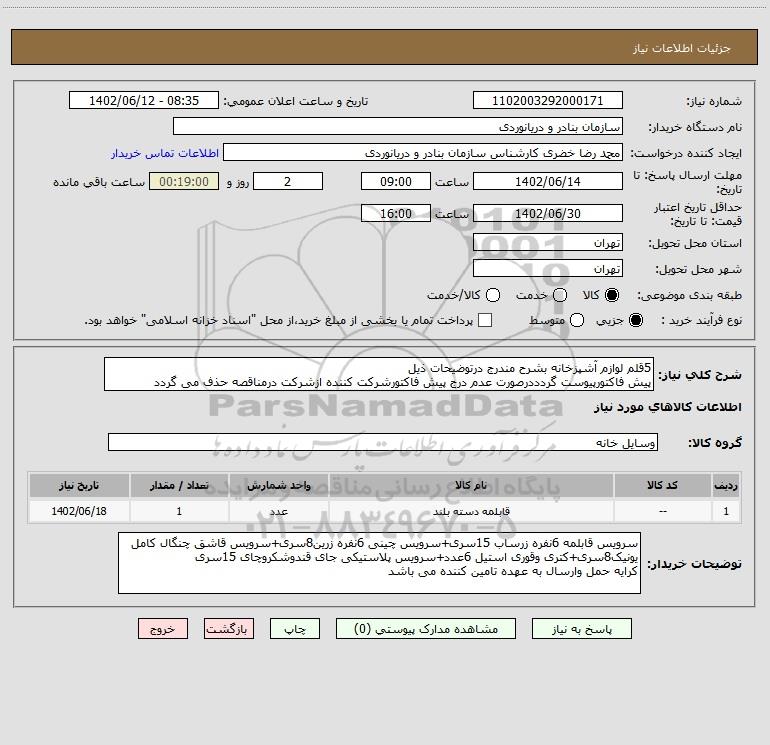Click the buyer organization name field
This screenshot has height=745, width=770.
[x=398, y=127]
